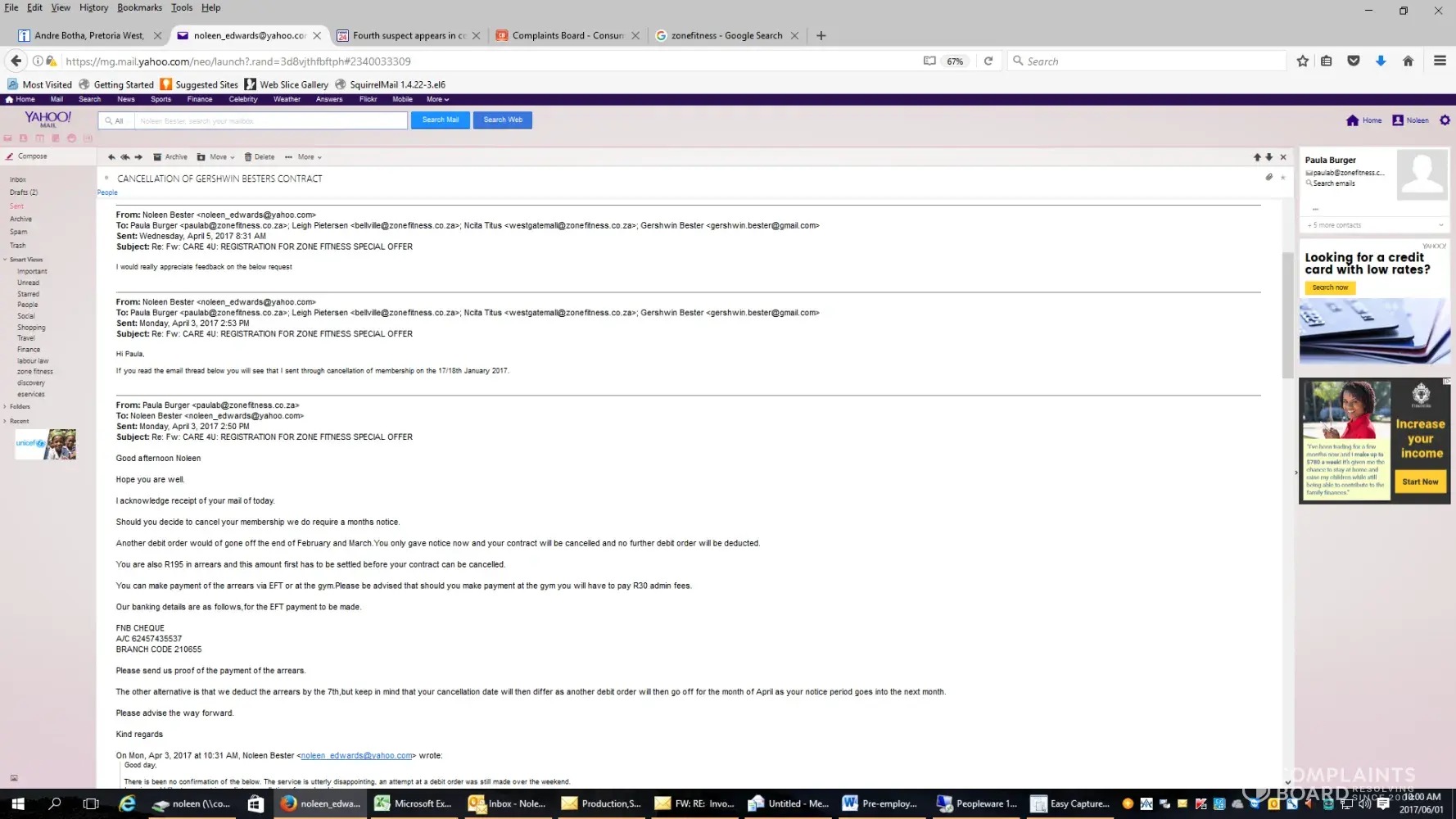Open Yahoo Mail settings gear
This screenshot has height=819, width=1456.
pos(1445,120)
